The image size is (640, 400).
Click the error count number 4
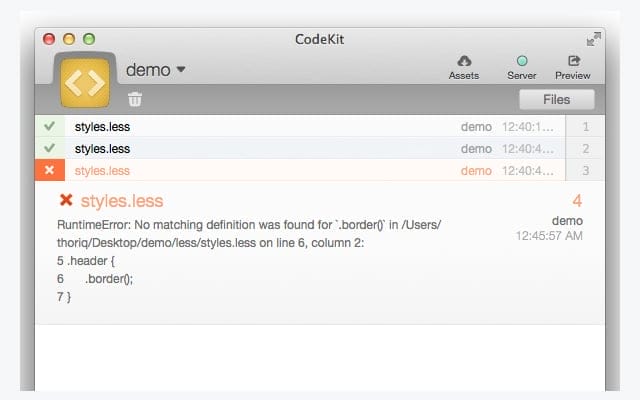(x=577, y=201)
